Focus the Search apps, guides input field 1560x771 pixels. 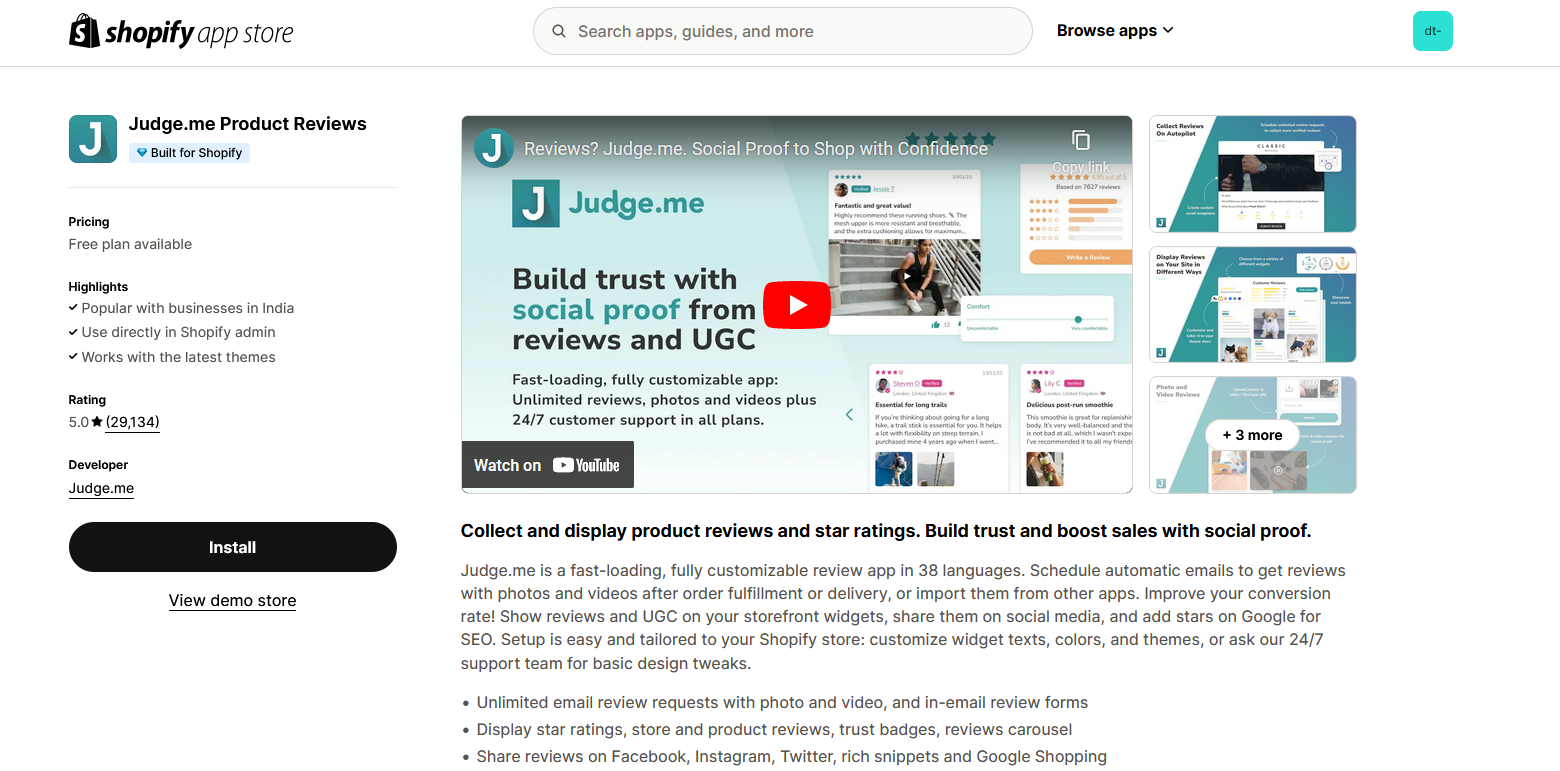click(783, 31)
